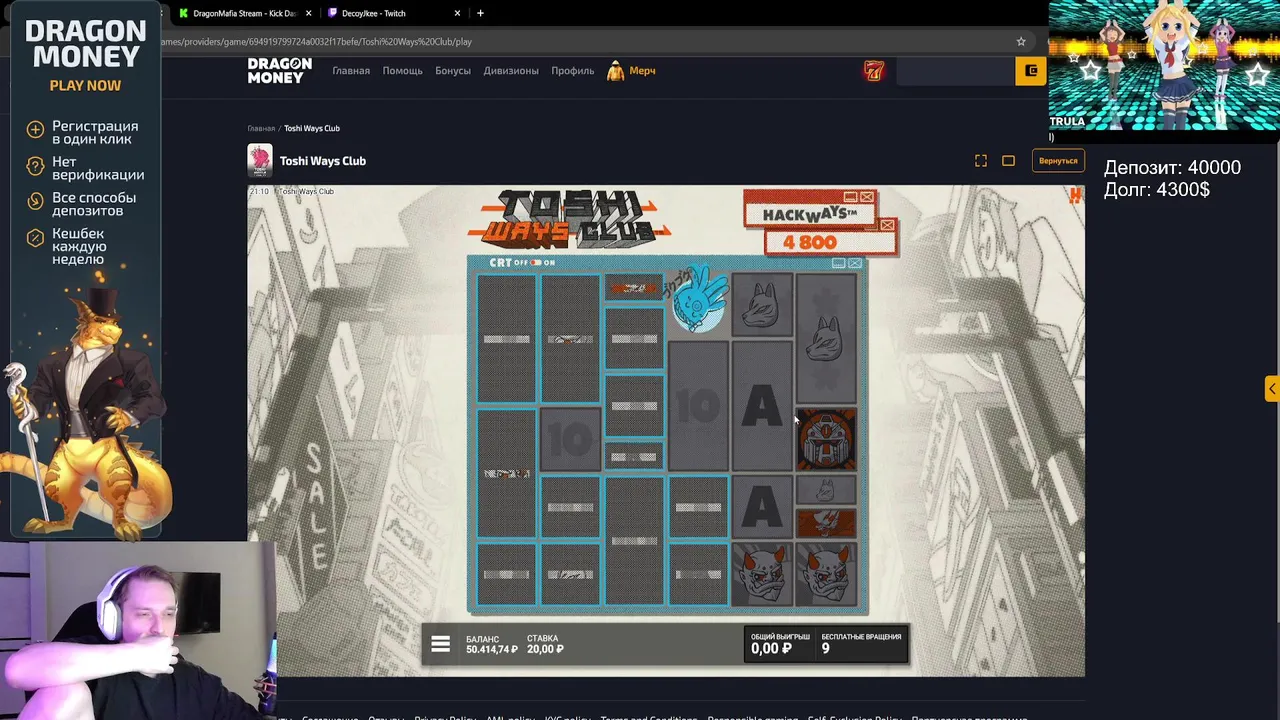Click the Баланс 50.414,74 ₽ value

(492, 650)
